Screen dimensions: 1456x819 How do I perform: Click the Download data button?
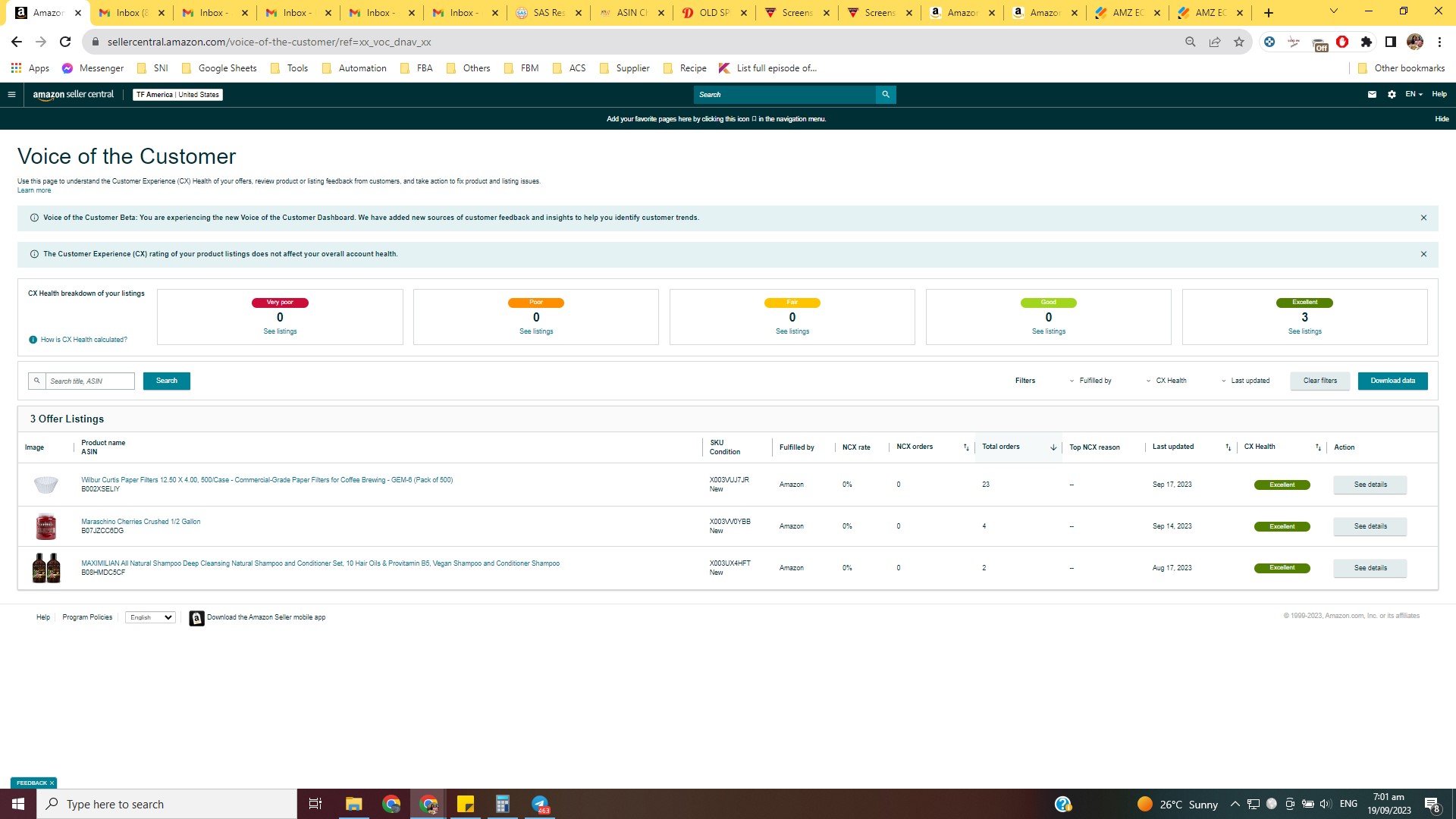1393,381
